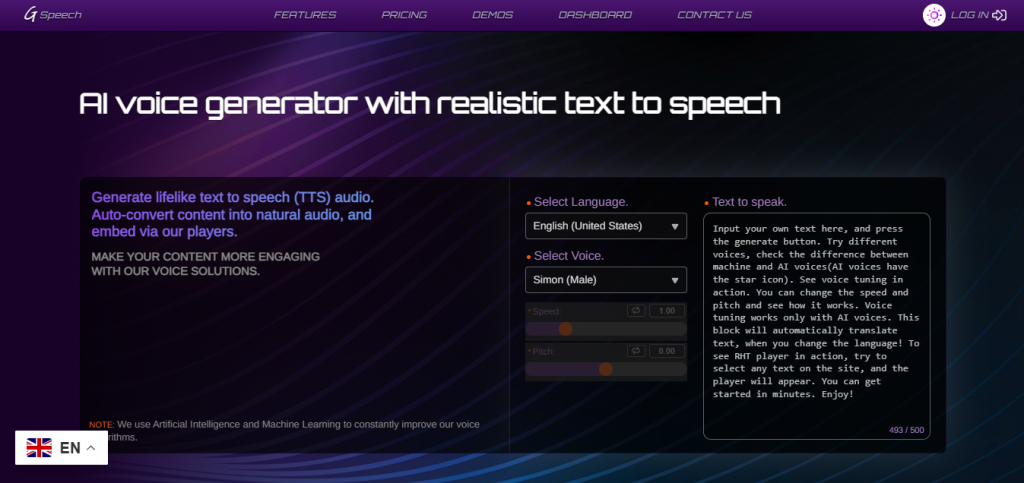Open the Select Voice dropdown
This screenshot has width=1024, height=483.
click(x=606, y=280)
